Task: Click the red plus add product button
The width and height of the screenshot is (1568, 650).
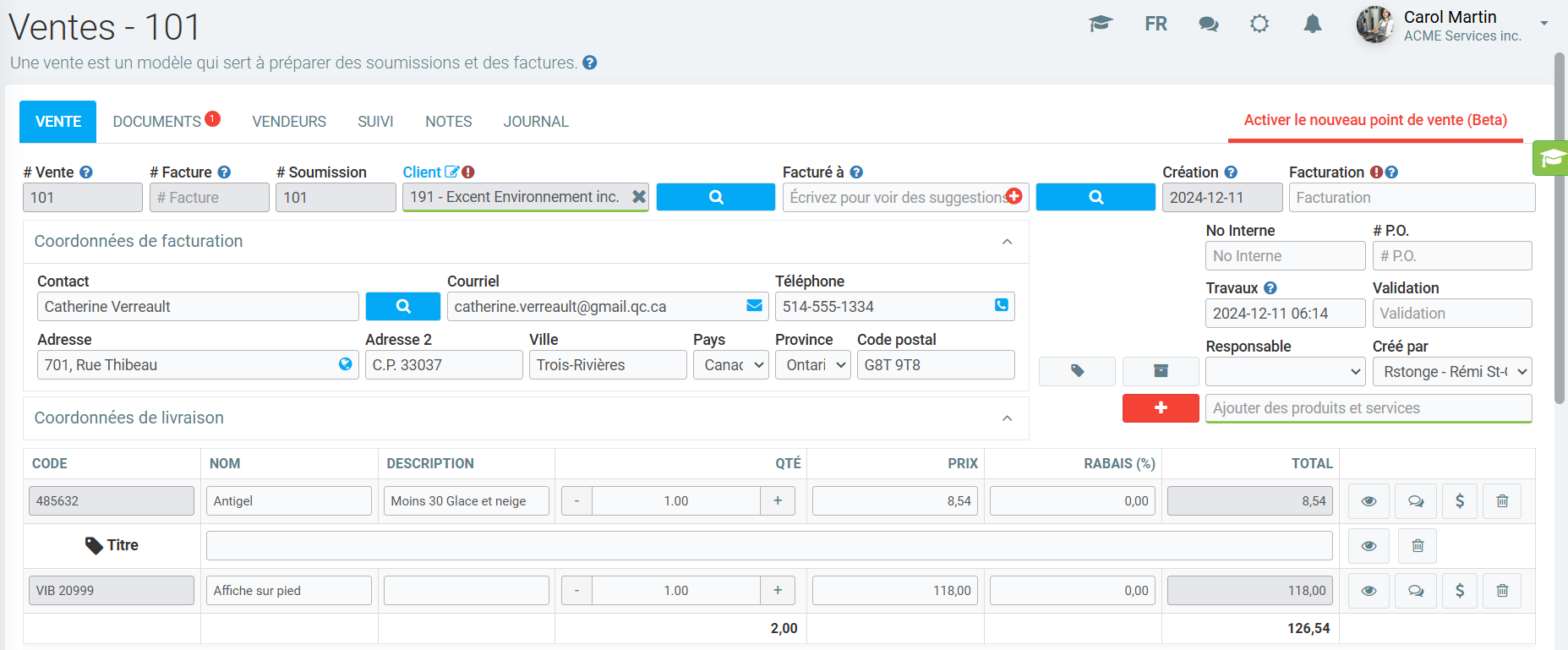Action: (x=1160, y=408)
